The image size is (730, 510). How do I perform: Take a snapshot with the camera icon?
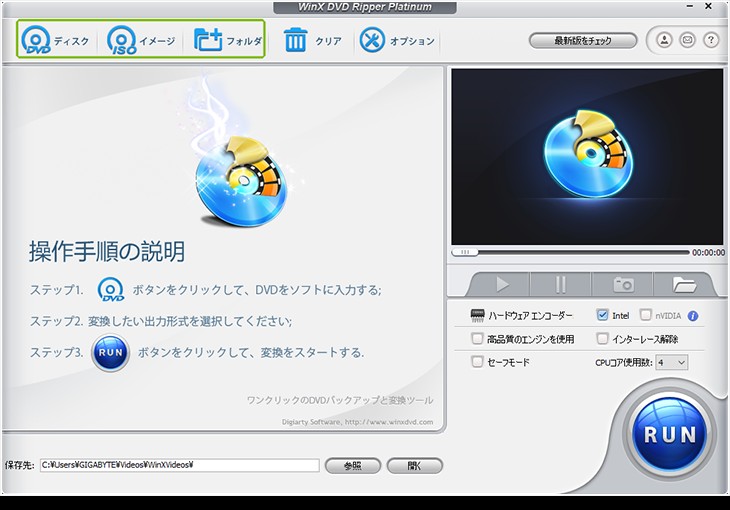[623, 284]
